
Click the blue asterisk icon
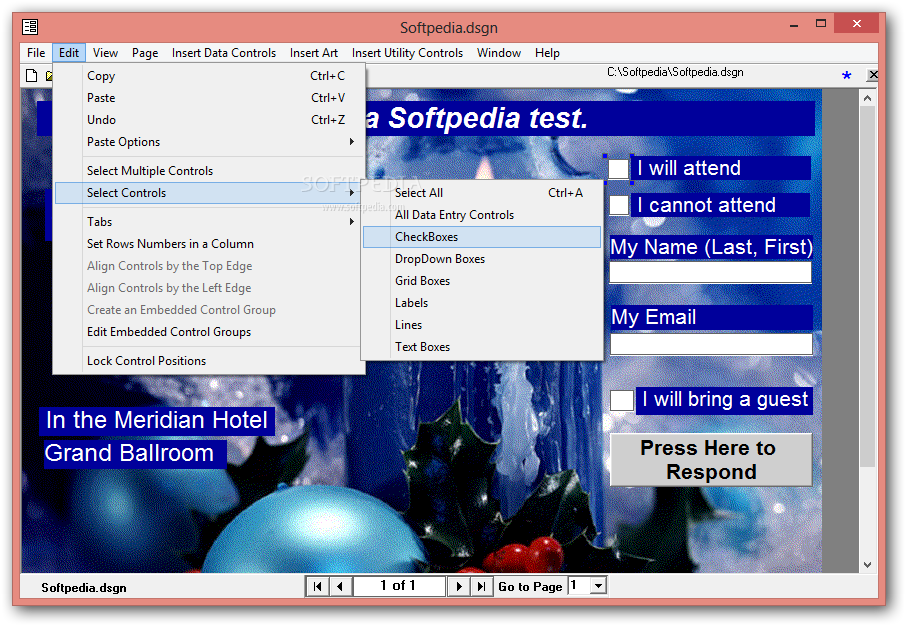coord(846,75)
